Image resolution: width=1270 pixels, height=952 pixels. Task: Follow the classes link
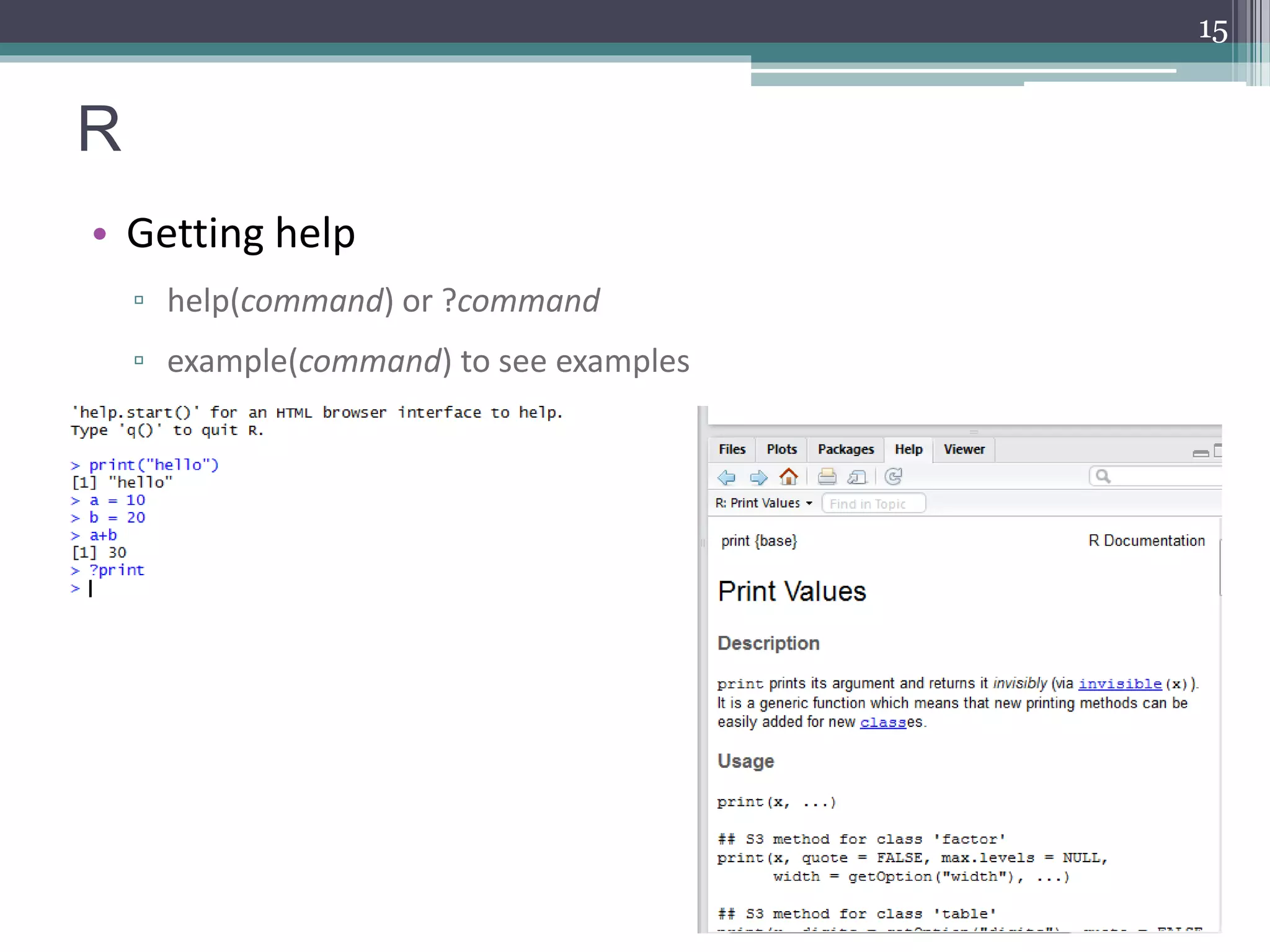click(883, 722)
